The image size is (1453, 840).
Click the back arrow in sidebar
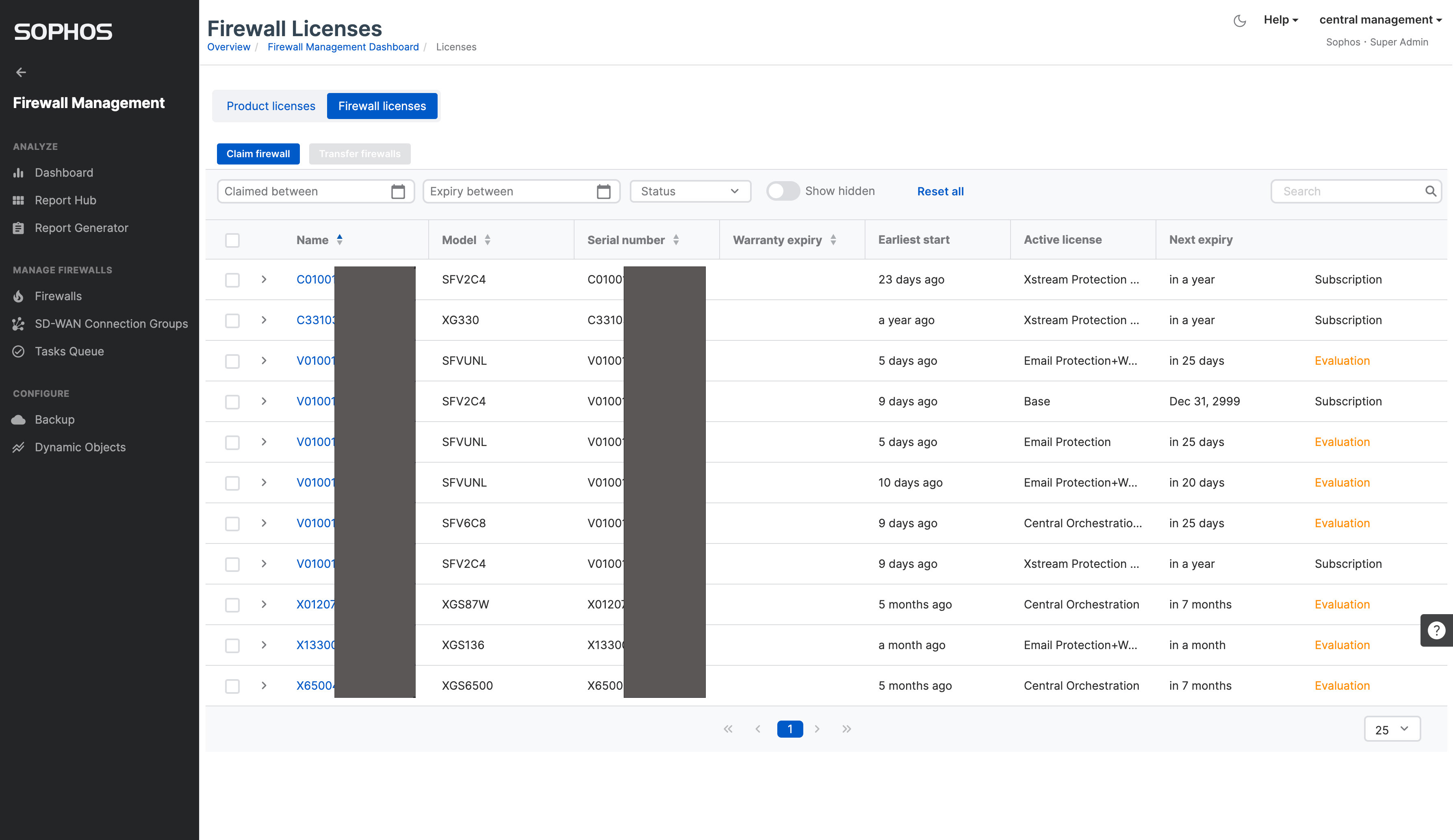22,72
